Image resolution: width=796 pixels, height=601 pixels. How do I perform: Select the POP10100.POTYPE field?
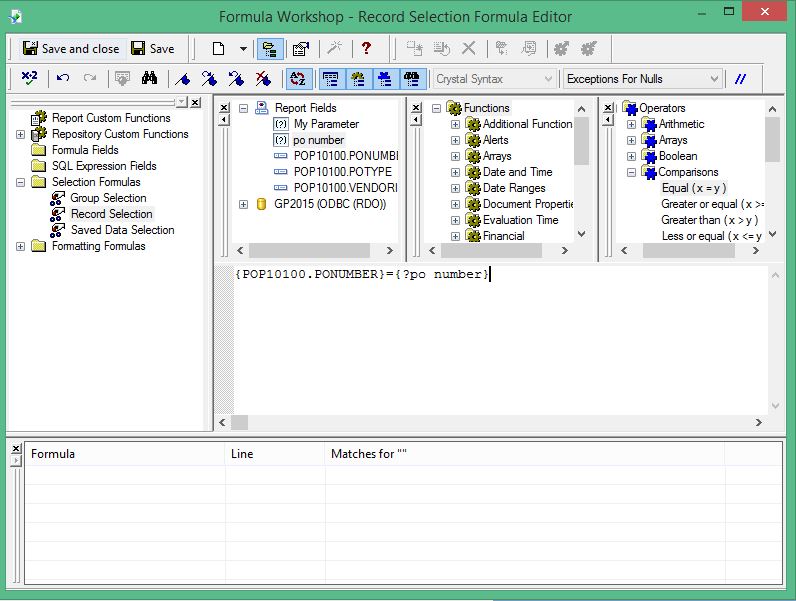pos(343,172)
